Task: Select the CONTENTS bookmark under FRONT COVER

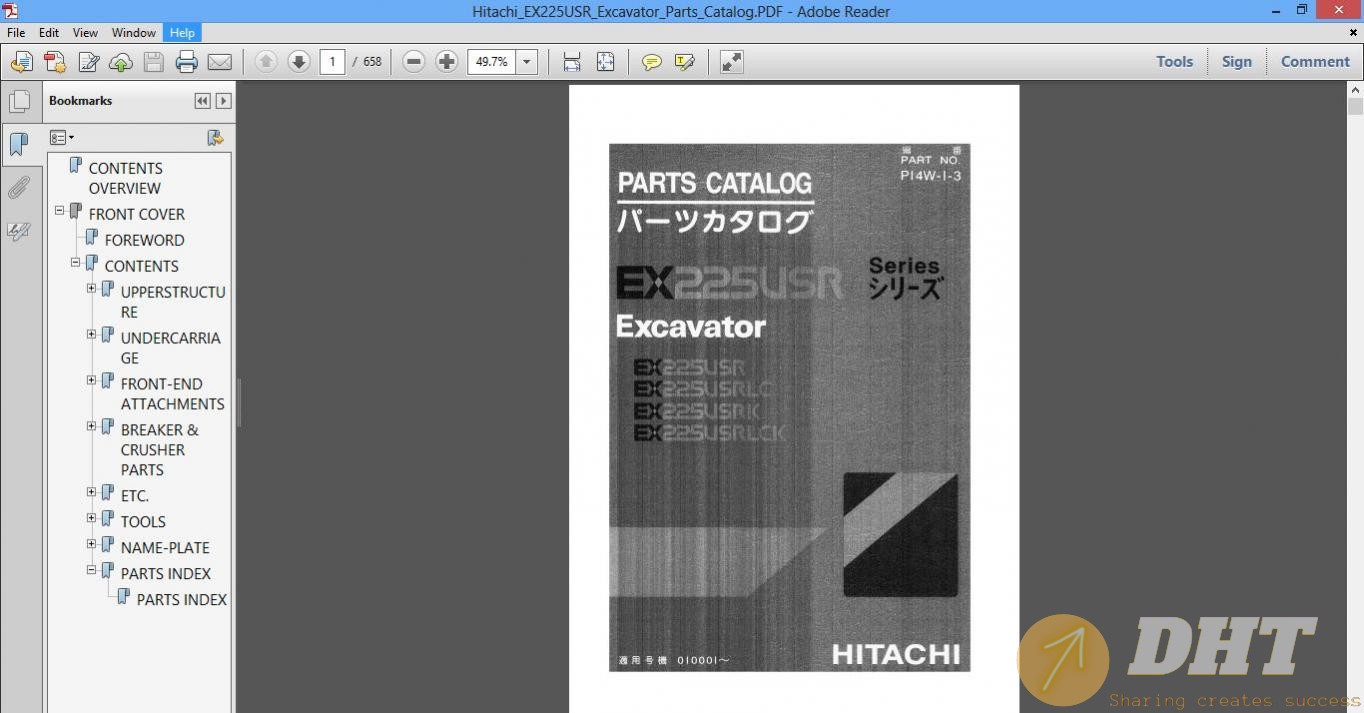Action: coord(142,266)
